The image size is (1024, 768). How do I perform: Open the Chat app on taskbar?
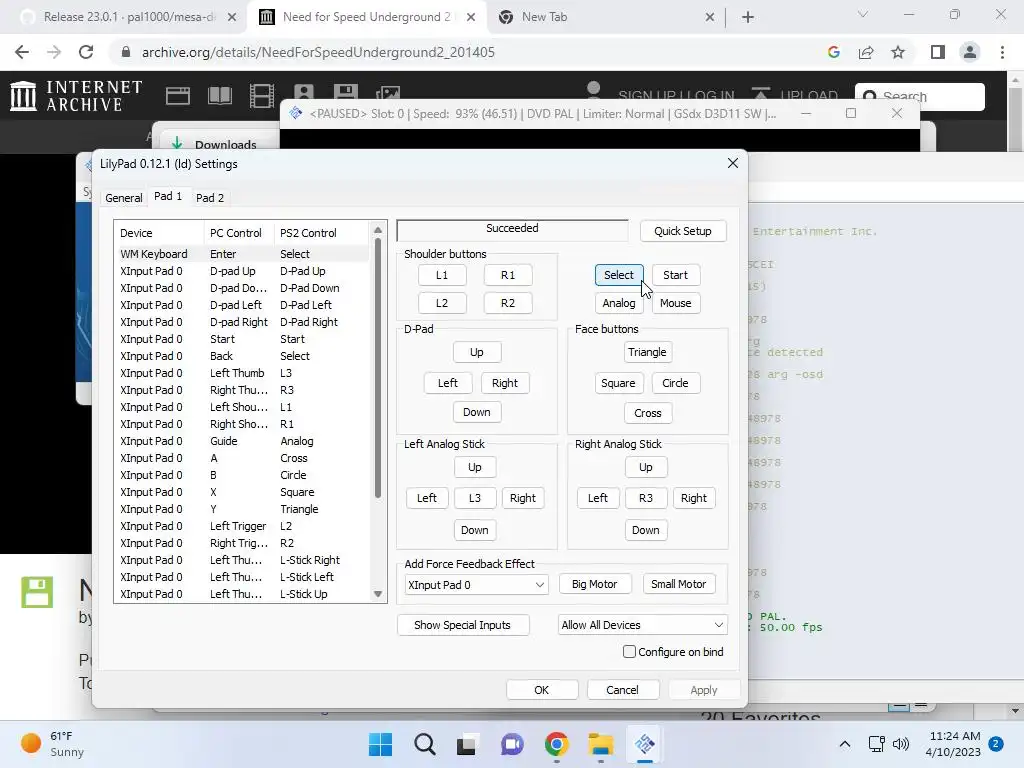coord(512,744)
